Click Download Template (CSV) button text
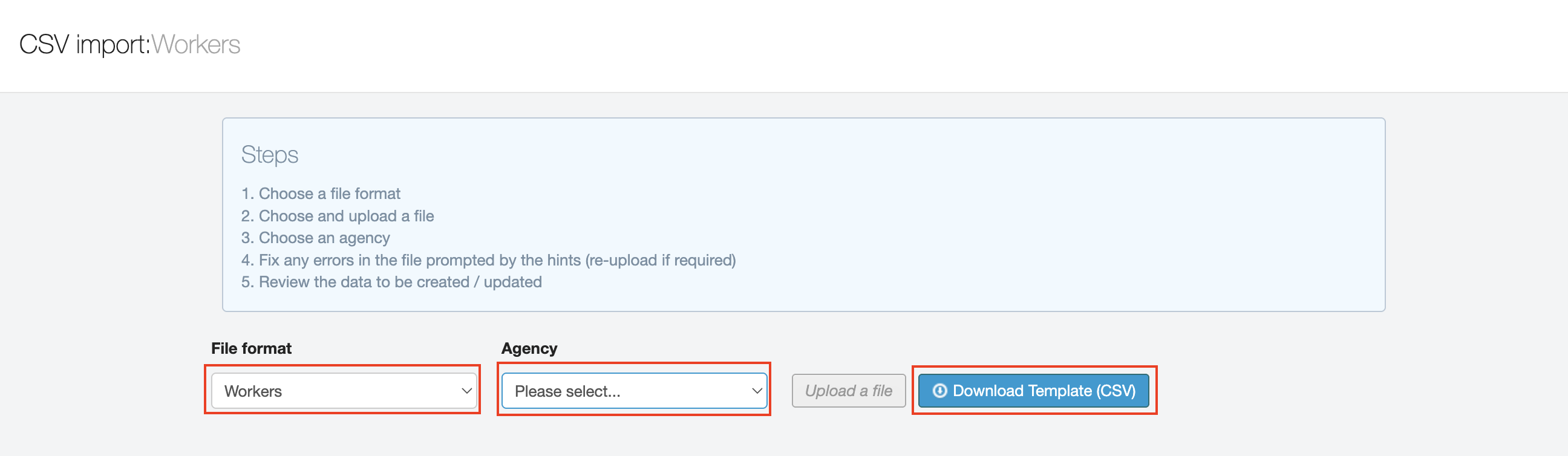Screen dimensions: 1568x456 pos(1044,391)
